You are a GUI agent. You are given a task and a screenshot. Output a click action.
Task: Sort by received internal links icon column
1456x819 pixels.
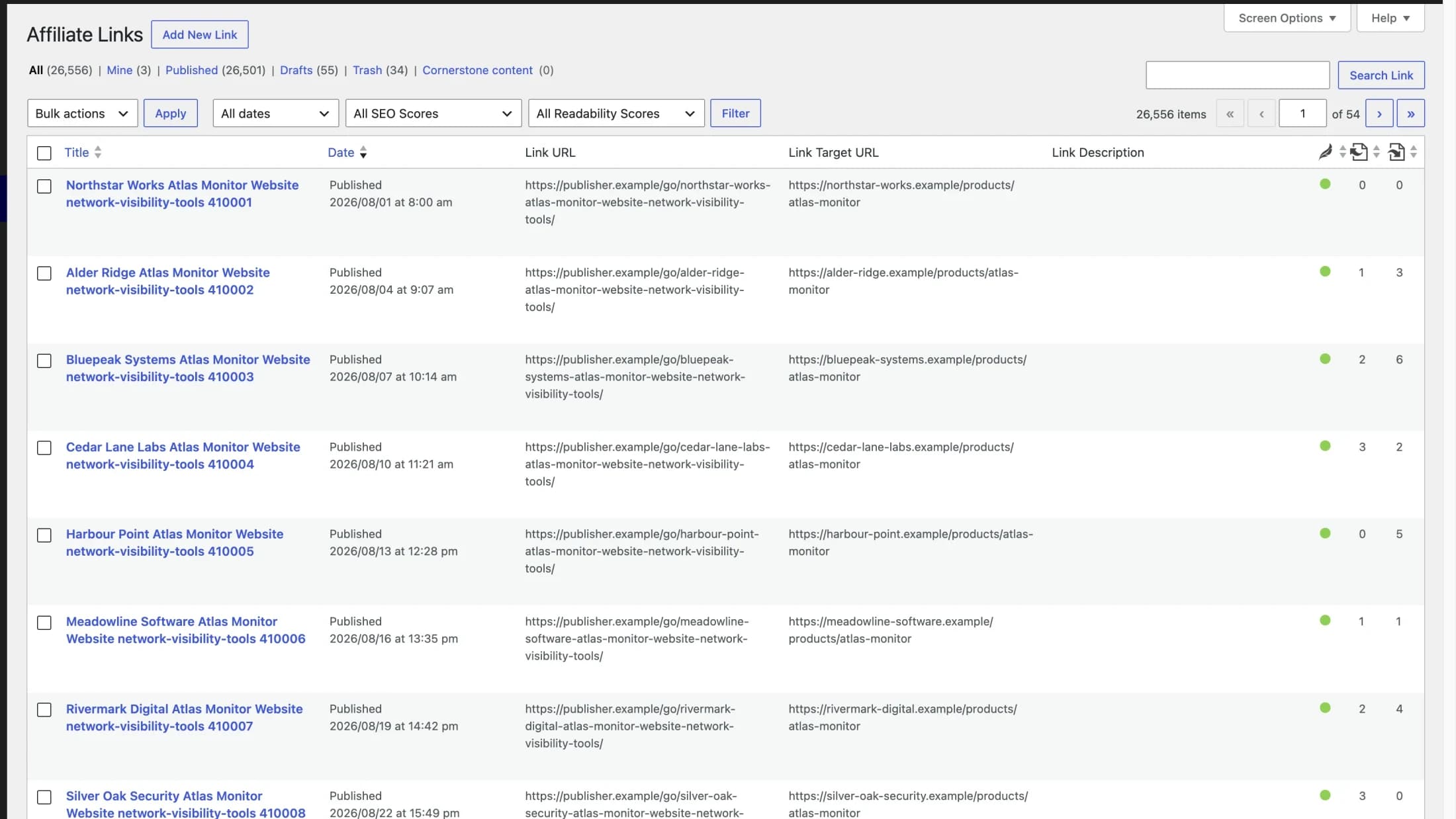pos(1396,152)
